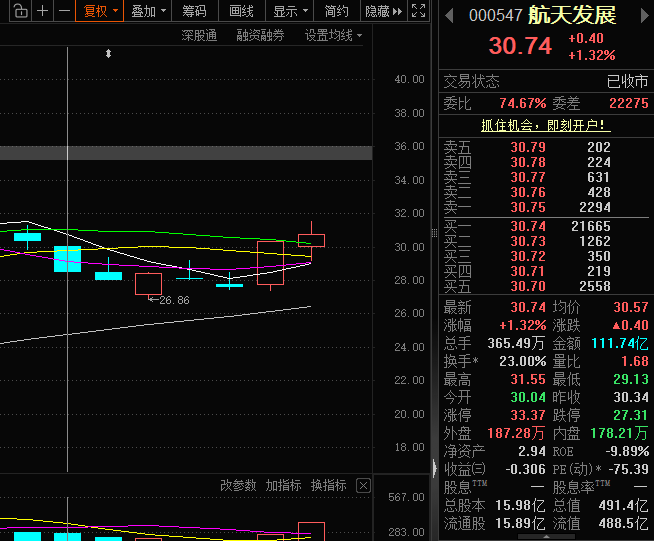The image size is (654, 541).
Task: Go to previous stock with left arrow
Action: (x=449, y=16)
